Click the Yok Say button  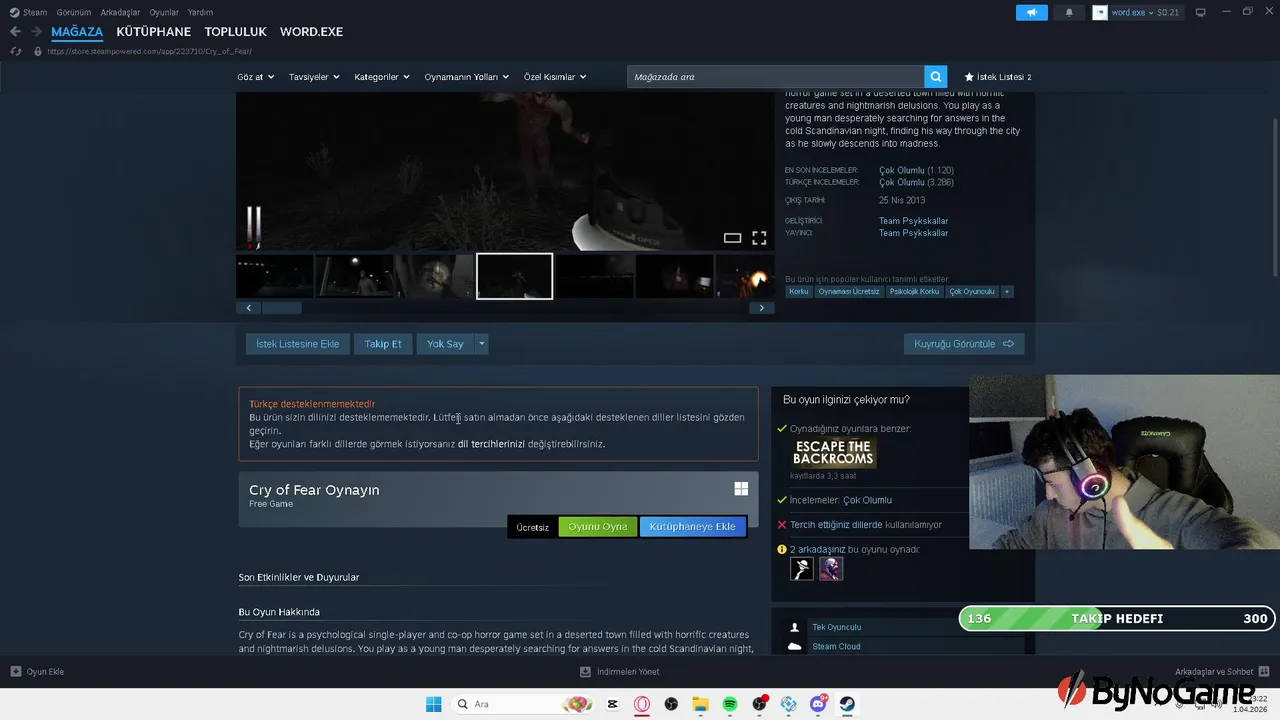[x=445, y=344]
